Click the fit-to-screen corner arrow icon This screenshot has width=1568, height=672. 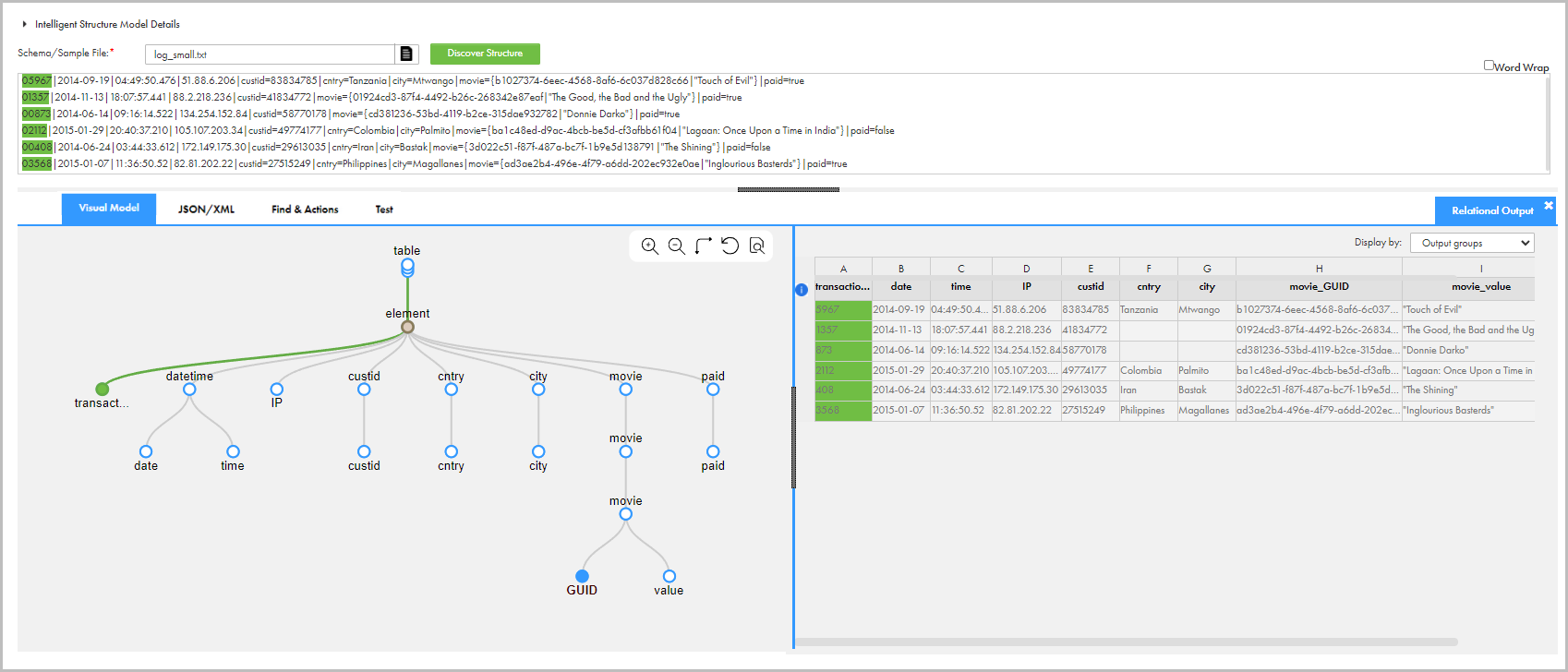coord(704,246)
